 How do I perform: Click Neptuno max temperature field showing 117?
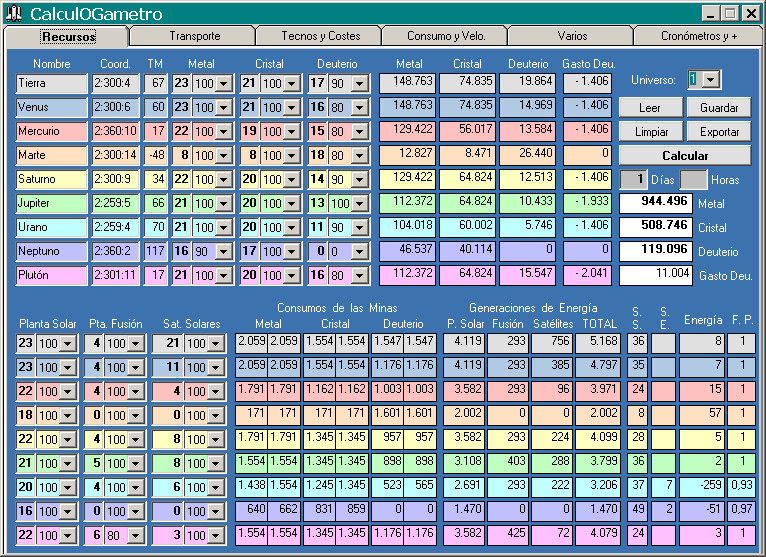(x=155, y=251)
